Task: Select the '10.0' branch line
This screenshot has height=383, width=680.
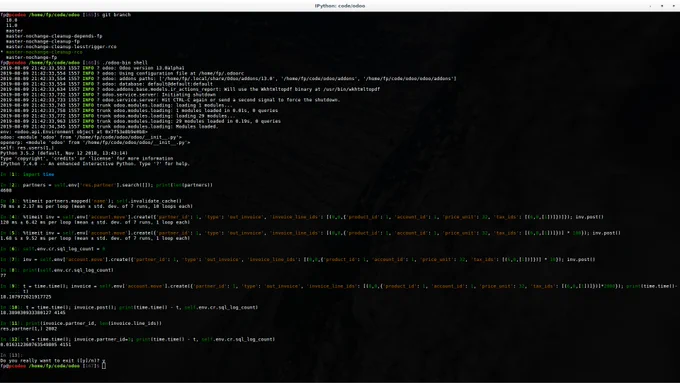Action: coord(12,20)
